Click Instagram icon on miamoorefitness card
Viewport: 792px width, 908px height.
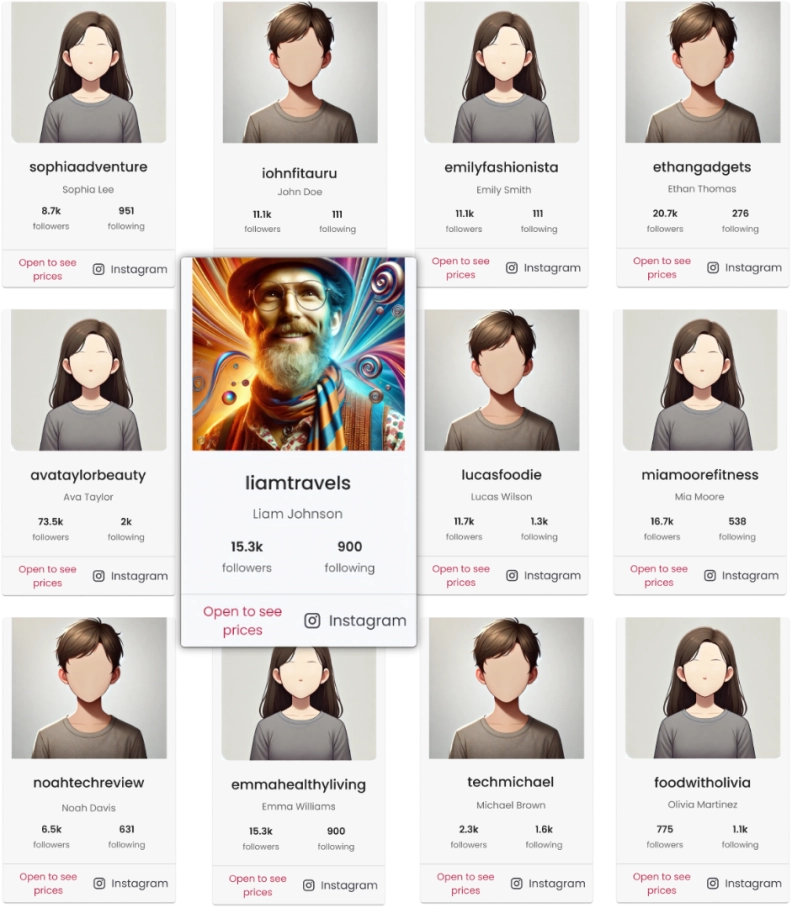[x=710, y=576]
